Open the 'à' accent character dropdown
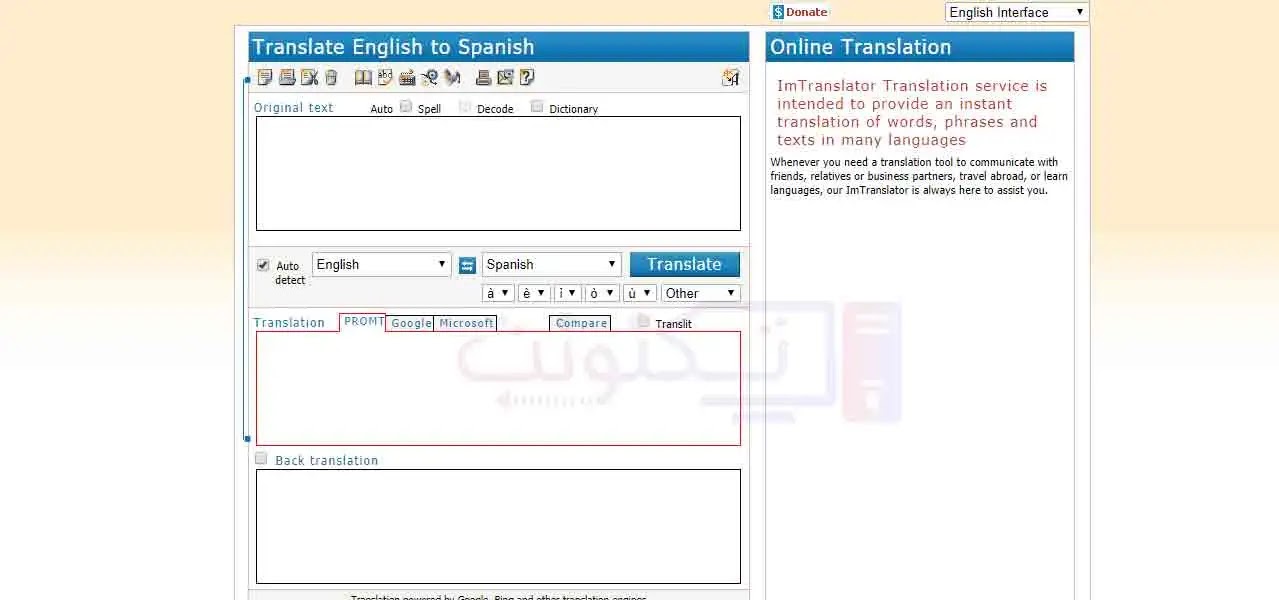 click(x=498, y=293)
